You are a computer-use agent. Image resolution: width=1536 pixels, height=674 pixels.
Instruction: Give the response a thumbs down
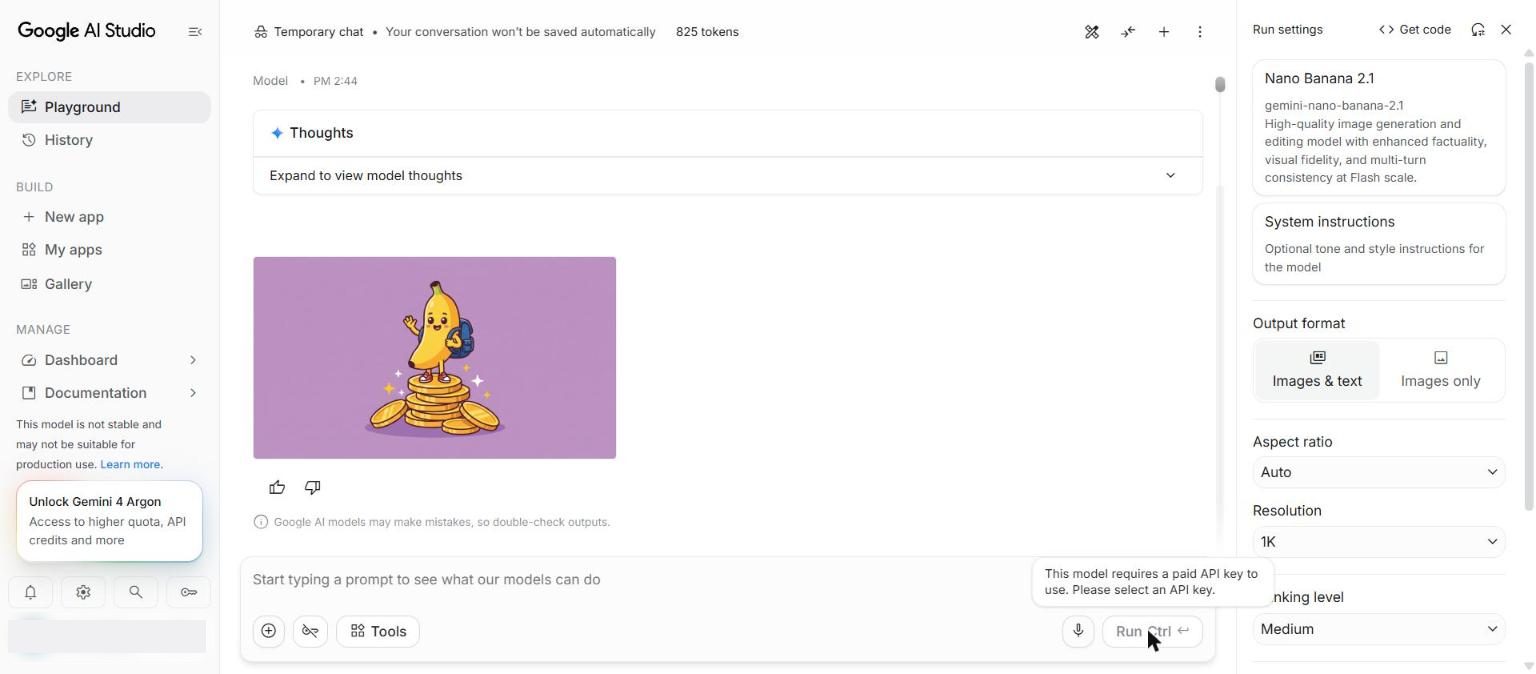(x=312, y=487)
